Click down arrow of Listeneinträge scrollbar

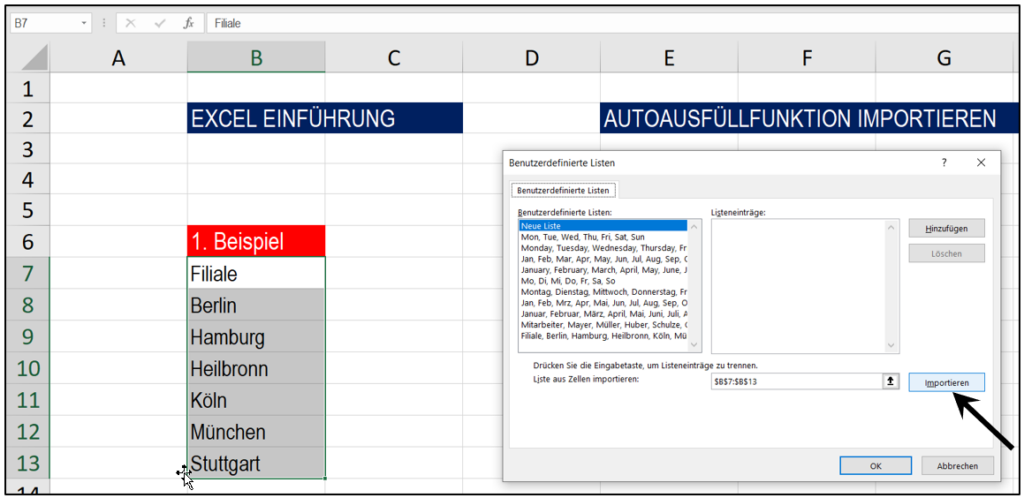889,345
